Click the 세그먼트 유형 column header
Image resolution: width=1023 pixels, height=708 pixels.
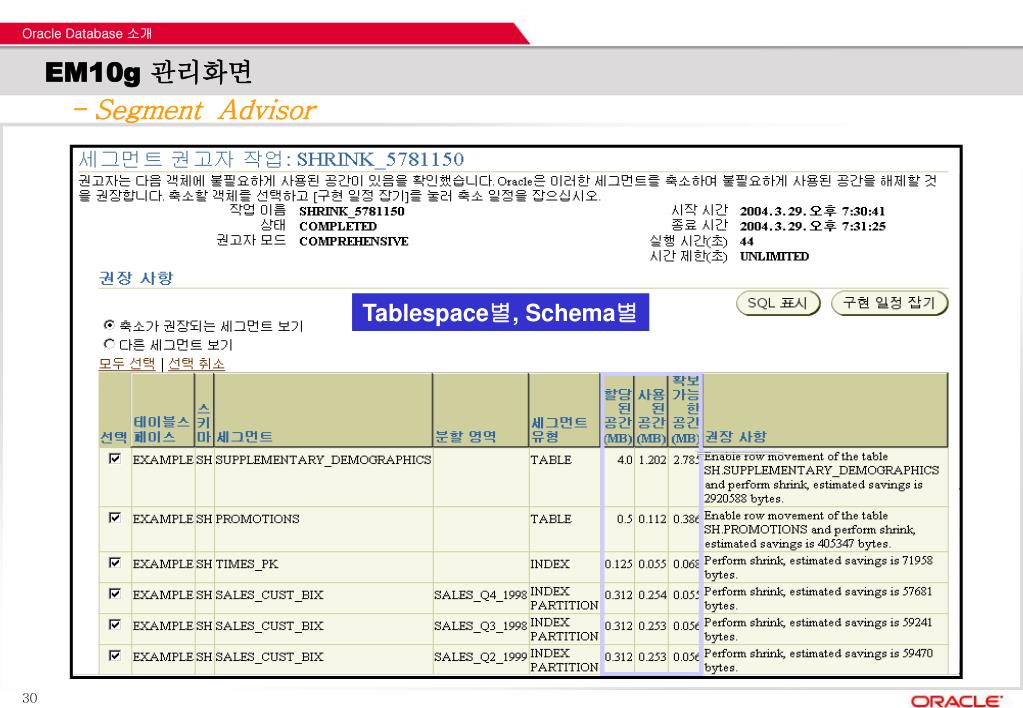point(558,429)
